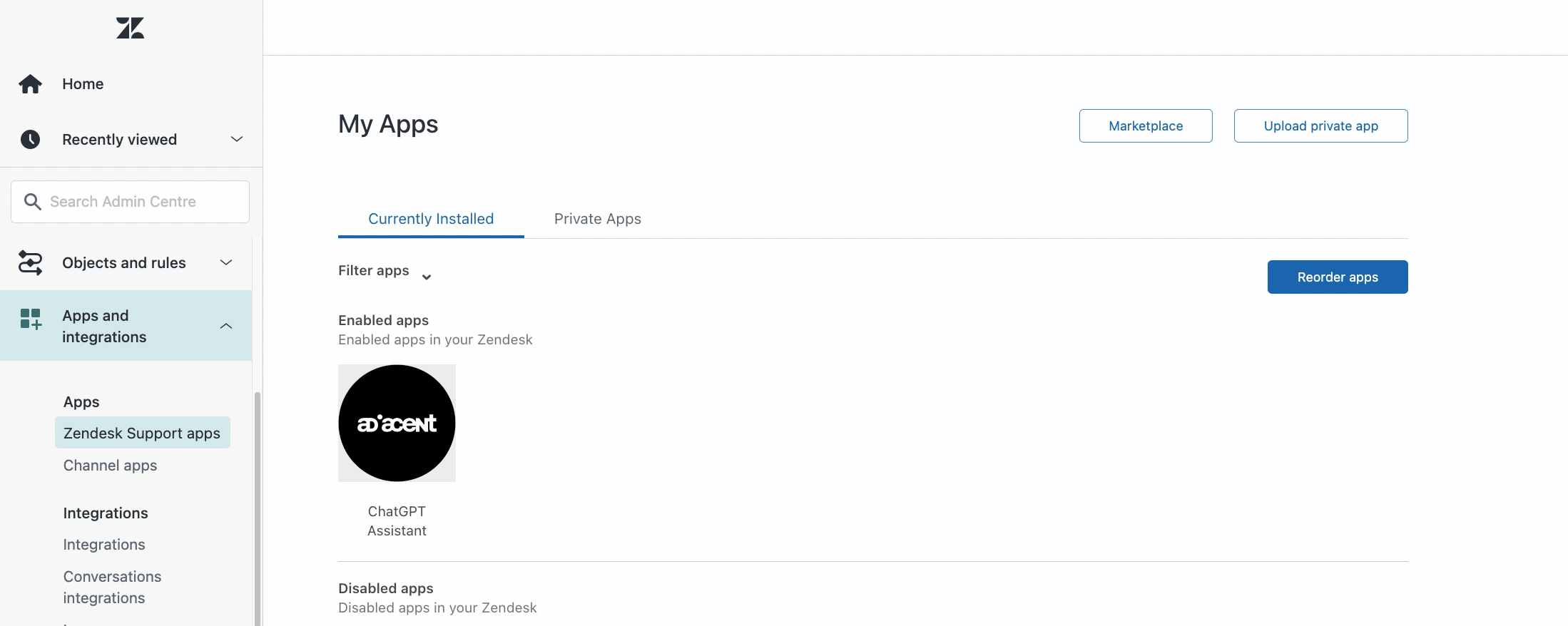This screenshot has height=626, width=1568.
Task: Open Conversations integrations in sidebar
Action: [x=112, y=587]
